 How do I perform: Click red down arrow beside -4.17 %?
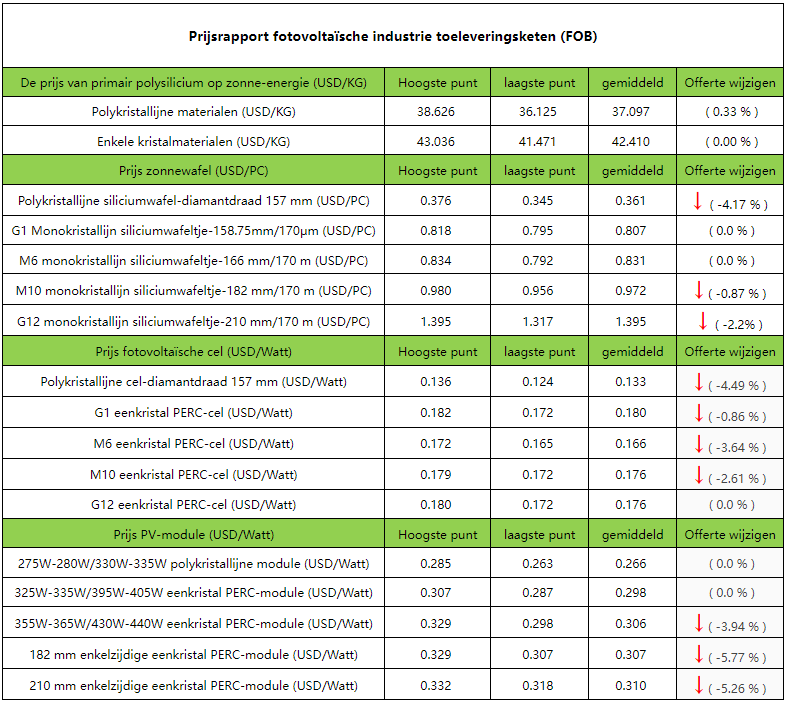(697, 201)
